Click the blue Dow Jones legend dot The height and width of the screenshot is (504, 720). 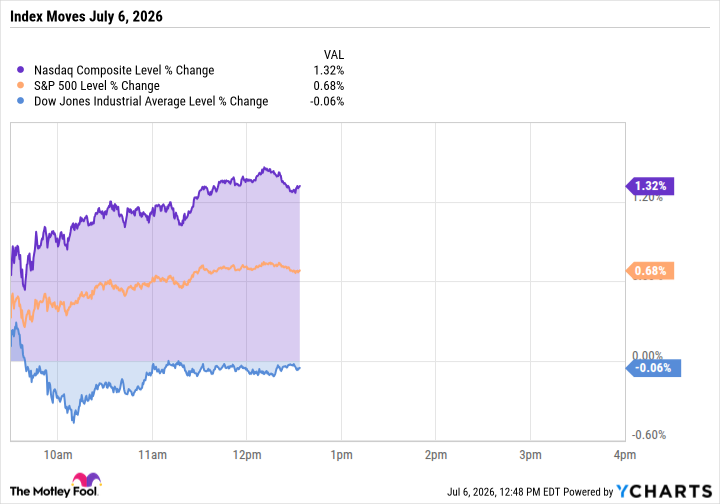20,101
